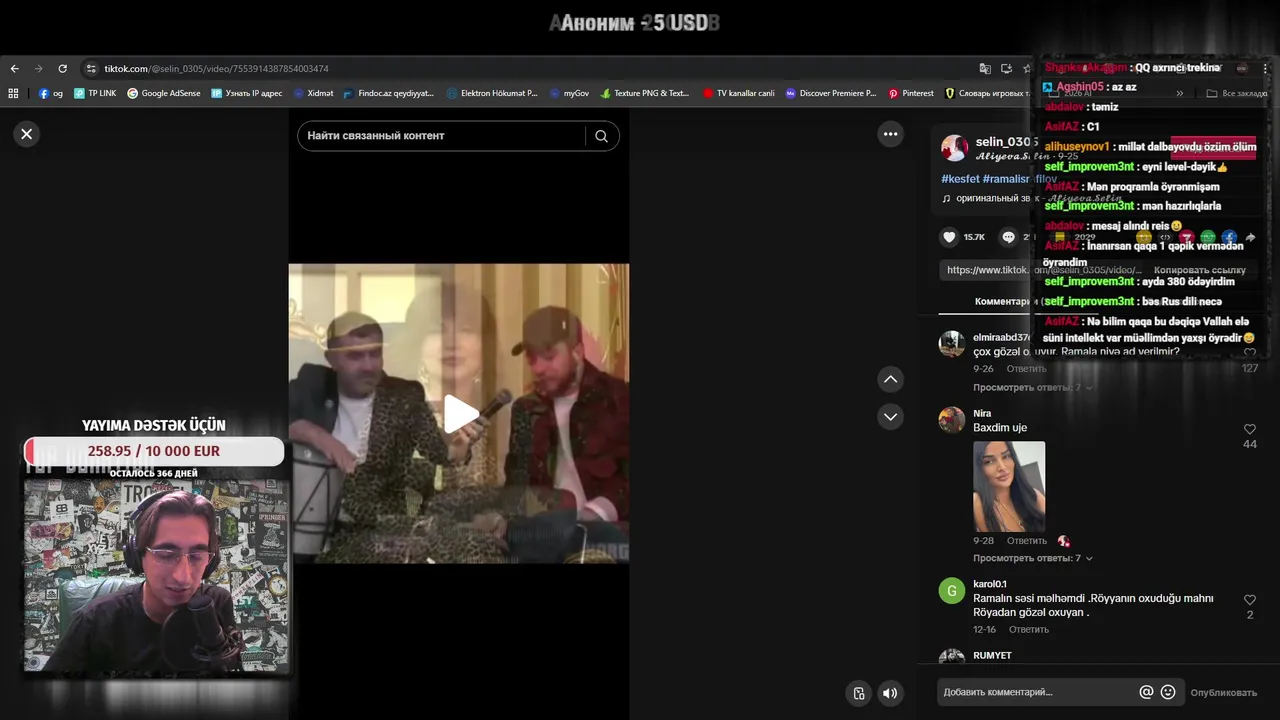Click the 258.95 / 10 000 EUR donation bar
The width and height of the screenshot is (1280, 720).
[154, 451]
